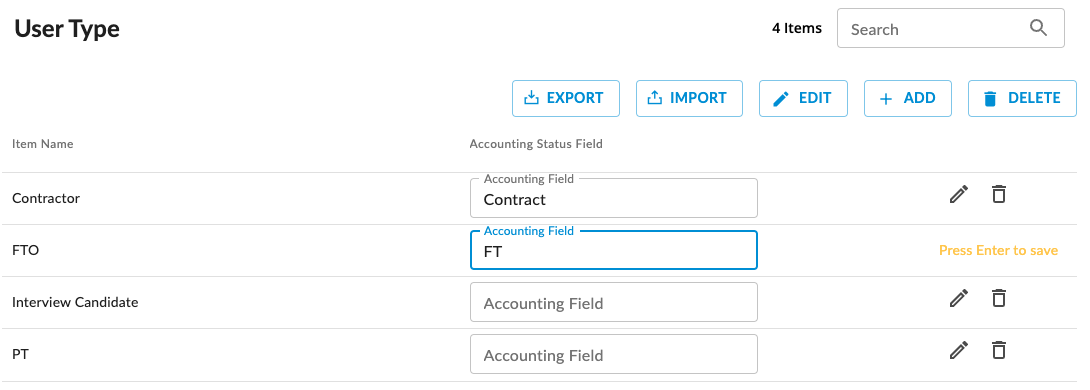Screen dimensions: 1090x390
Task: Click the IMPORT button
Action: [x=689, y=98]
